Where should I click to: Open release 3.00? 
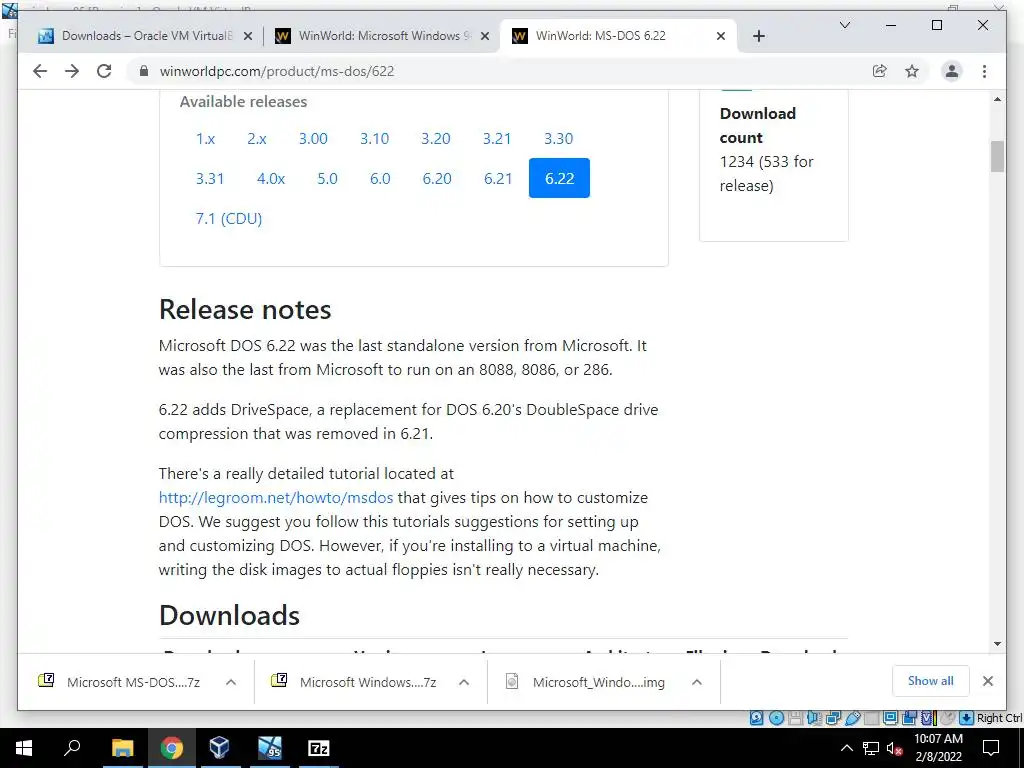(313, 138)
